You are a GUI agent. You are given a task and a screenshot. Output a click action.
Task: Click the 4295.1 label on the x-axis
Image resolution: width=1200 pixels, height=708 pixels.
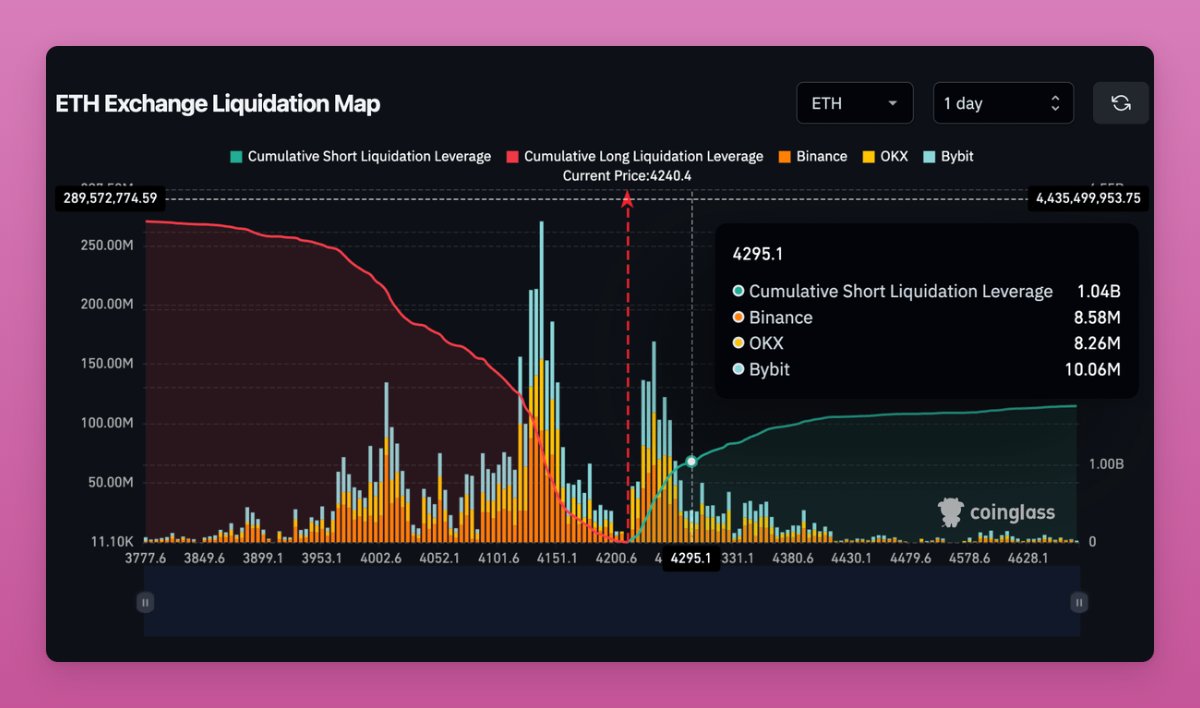coord(690,560)
